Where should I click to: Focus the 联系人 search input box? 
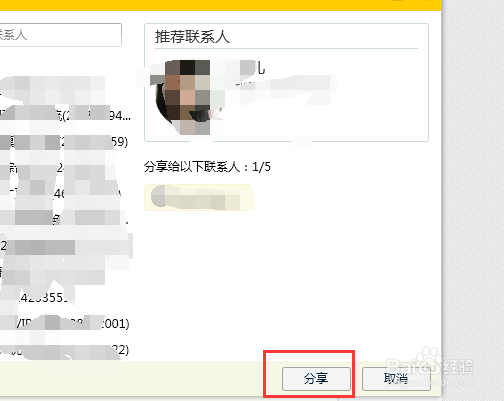pyautogui.click(x=60, y=35)
